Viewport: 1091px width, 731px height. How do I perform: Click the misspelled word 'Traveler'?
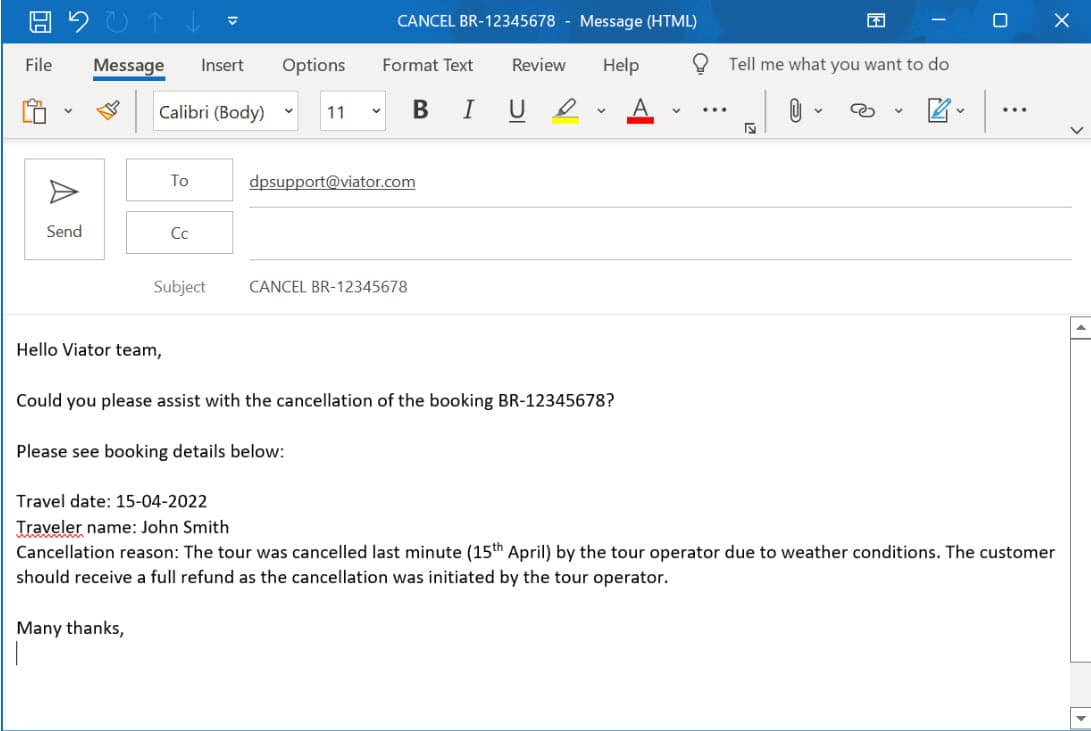49,527
